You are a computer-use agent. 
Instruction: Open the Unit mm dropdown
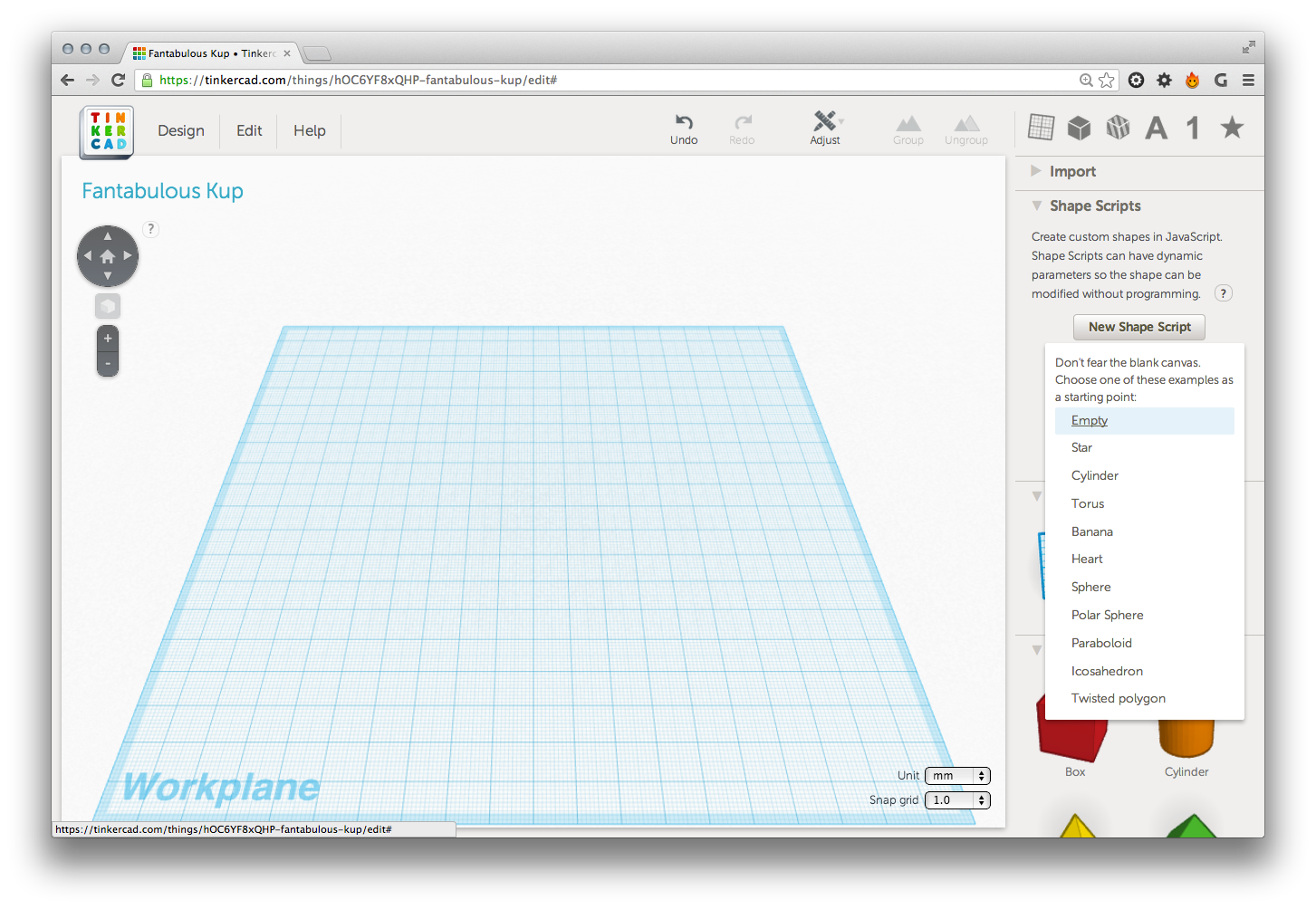pyautogui.click(x=957, y=776)
